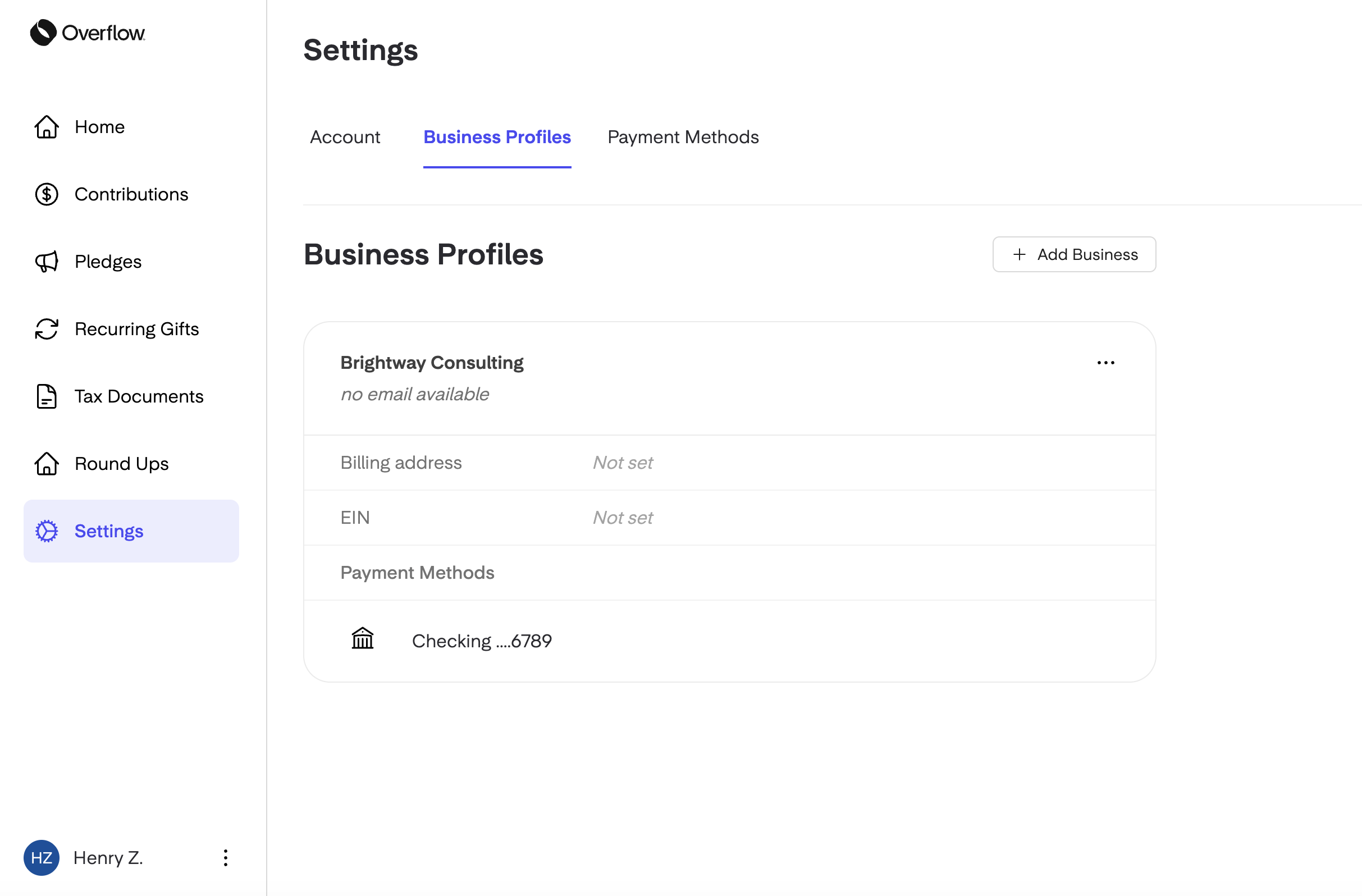This screenshot has height=896, width=1362.
Task: Switch to the Account tab
Action: click(x=345, y=138)
